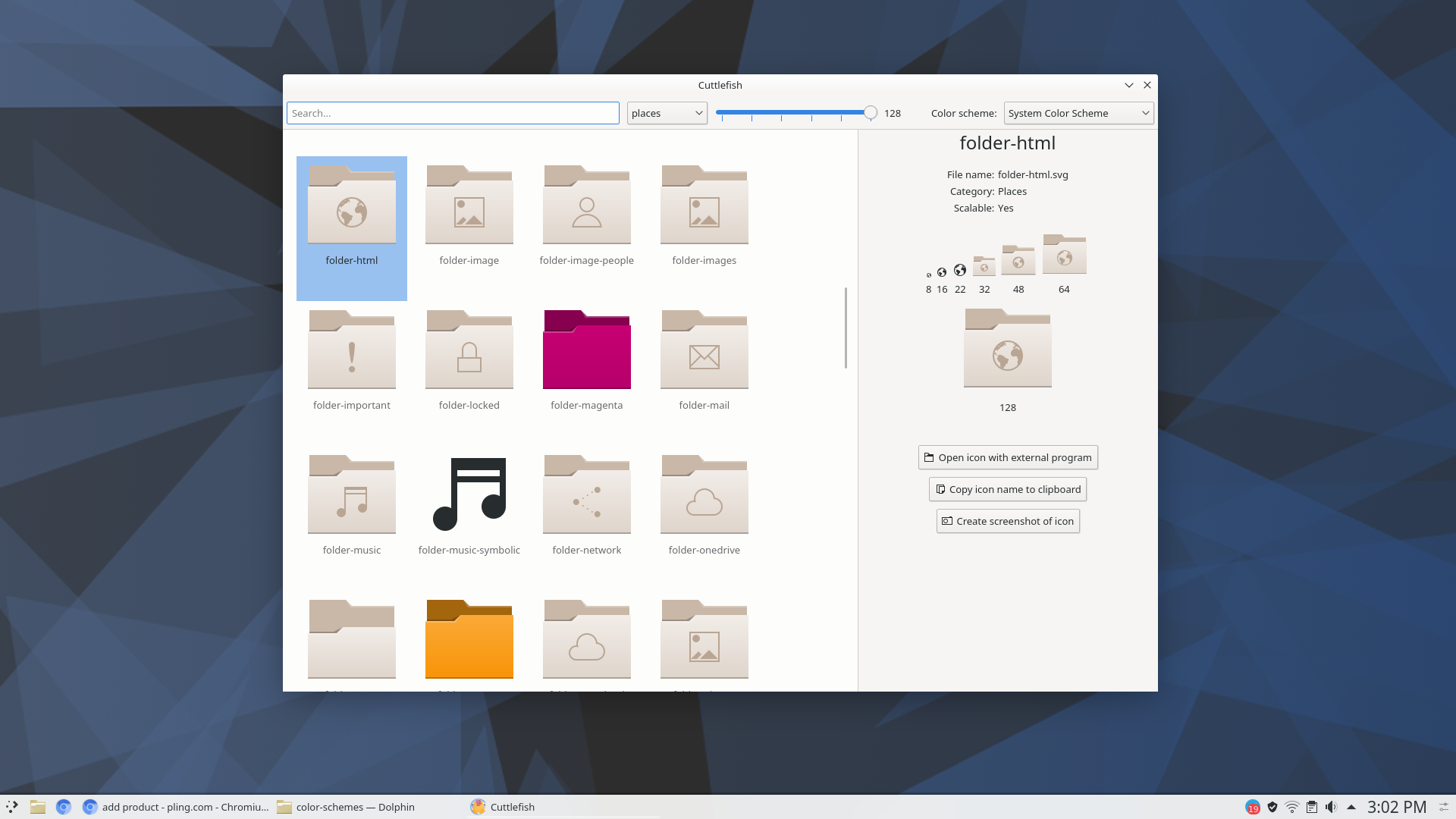Select the folder-html icon in the grid

pos(351,227)
